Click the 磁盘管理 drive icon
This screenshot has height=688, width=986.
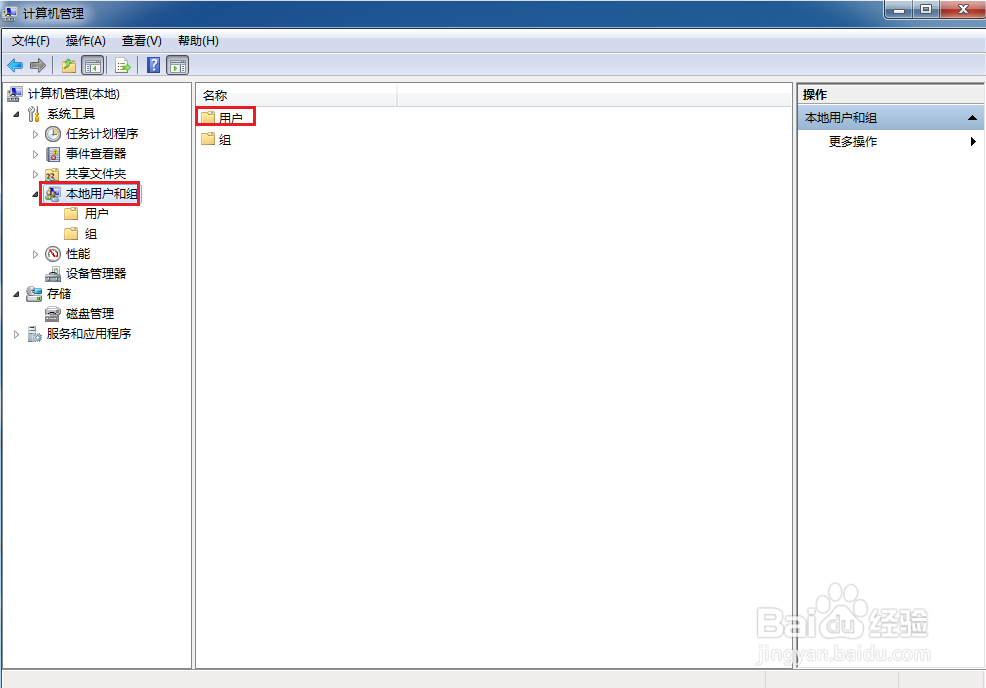click(53, 314)
